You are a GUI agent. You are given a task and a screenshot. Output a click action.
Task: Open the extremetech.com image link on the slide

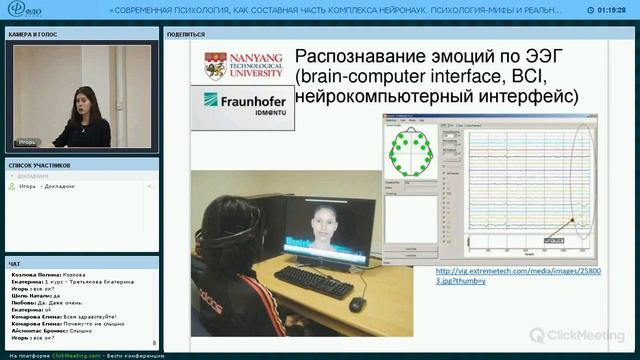(x=518, y=276)
